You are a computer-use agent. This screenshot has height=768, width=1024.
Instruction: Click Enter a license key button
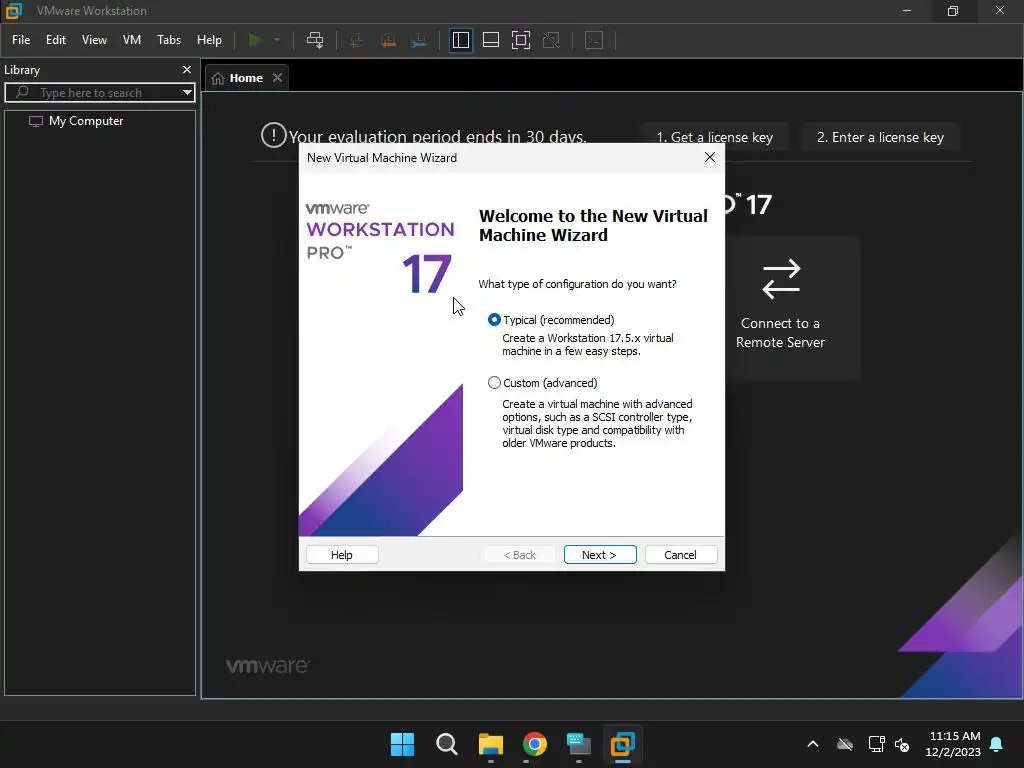click(880, 137)
